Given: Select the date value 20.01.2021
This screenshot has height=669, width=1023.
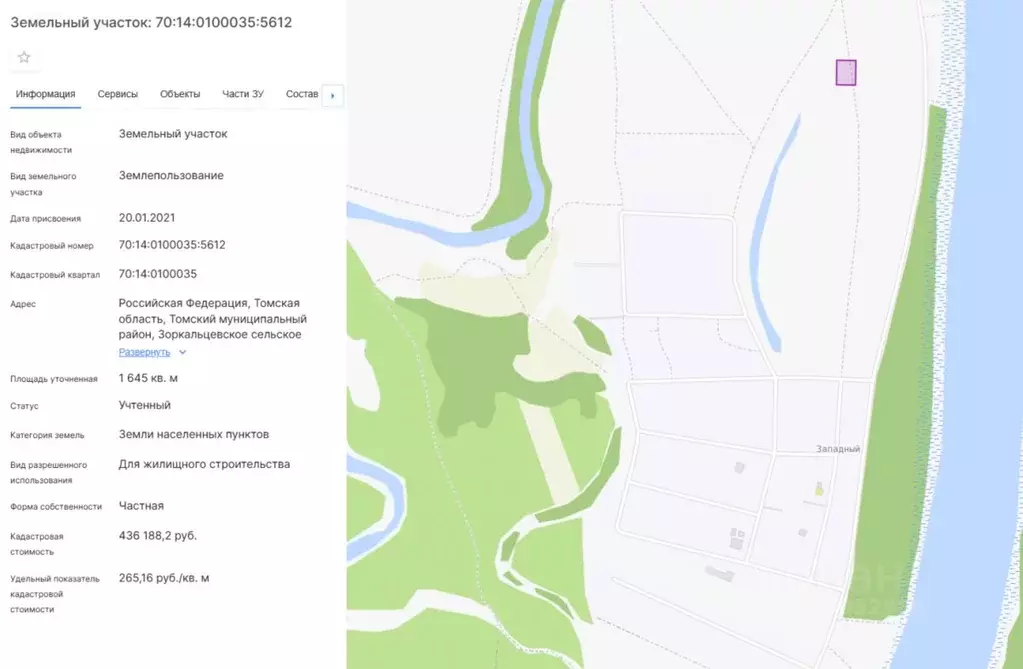Looking at the screenshot, I should 147,217.
